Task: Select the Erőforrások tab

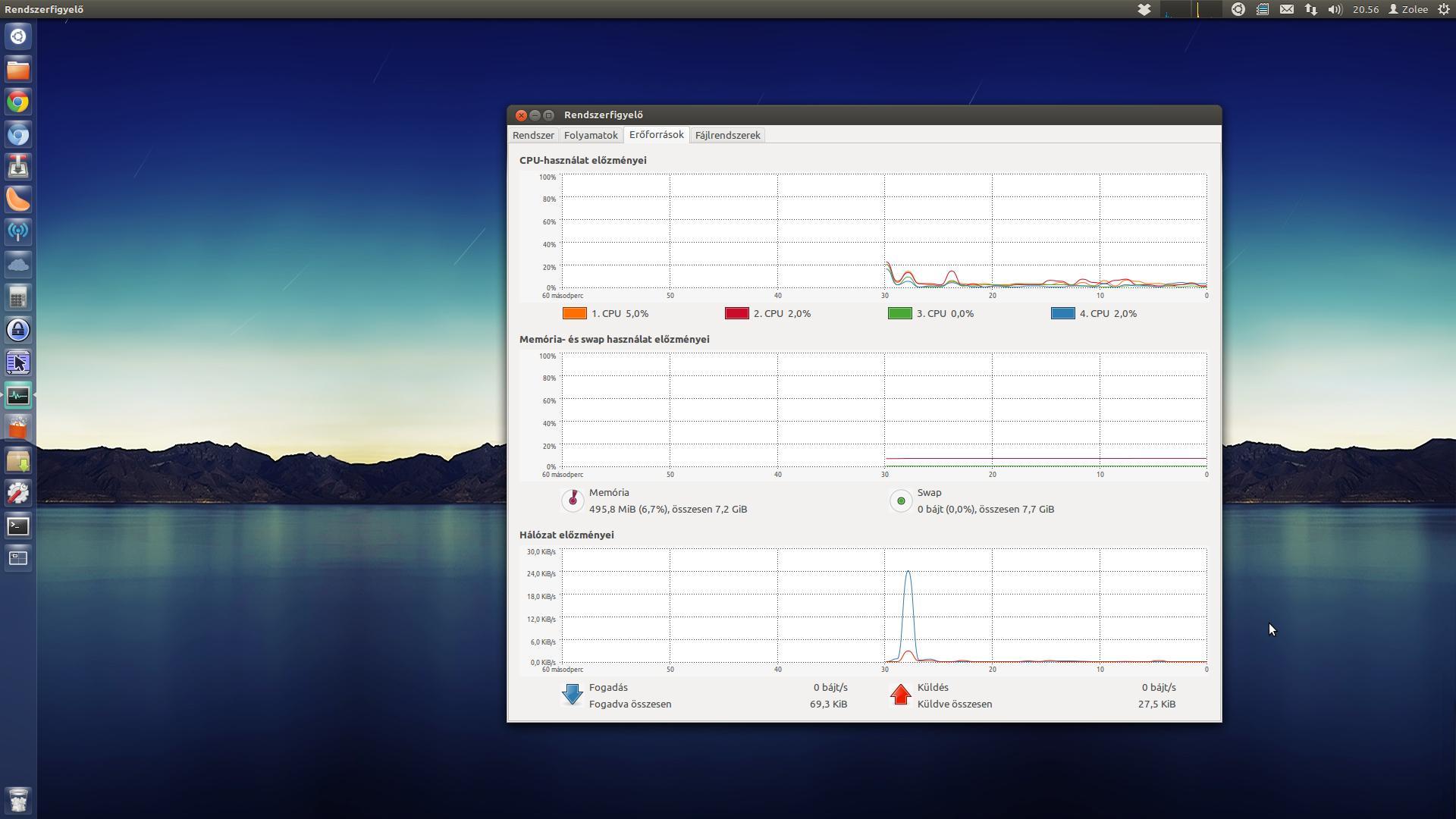Action: coord(656,134)
